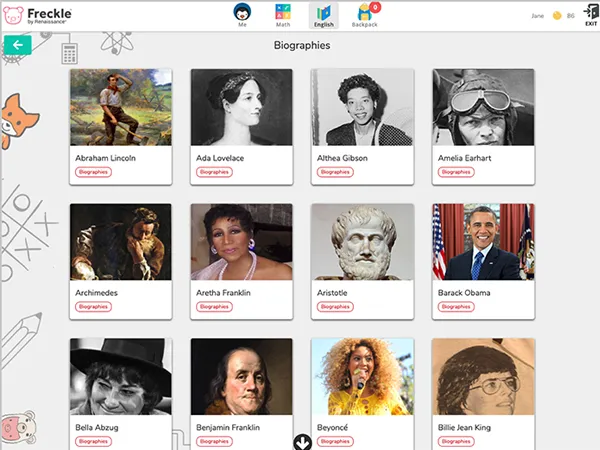Open the Aristotle statue thumbnail
The width and height of the screenshot is (600, 450).
tap(362, 242)
